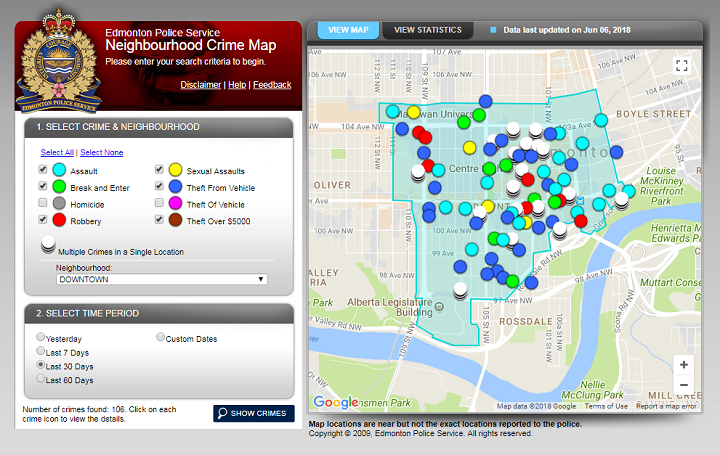Select the Last 30 Days option
Screen dimensions: 720x455
coord(40,365)
